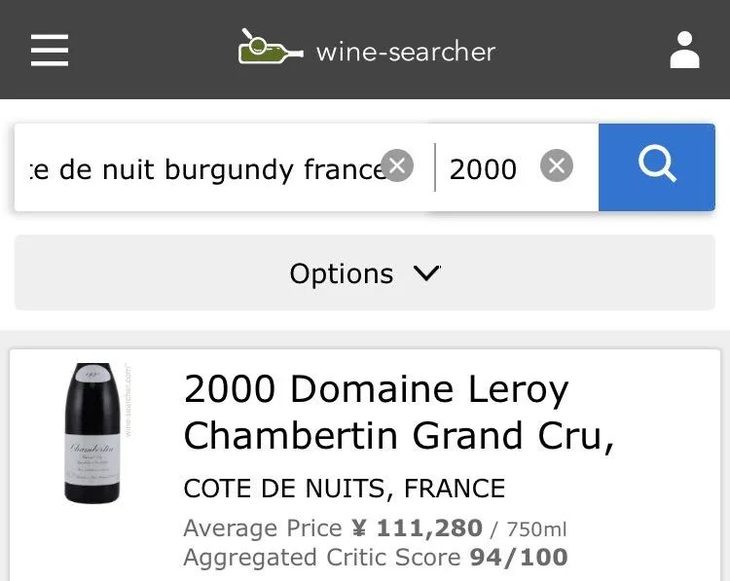730x581 pixels.
Task: Click the 750ml bottle size text
Action: (x=536, y=529)
